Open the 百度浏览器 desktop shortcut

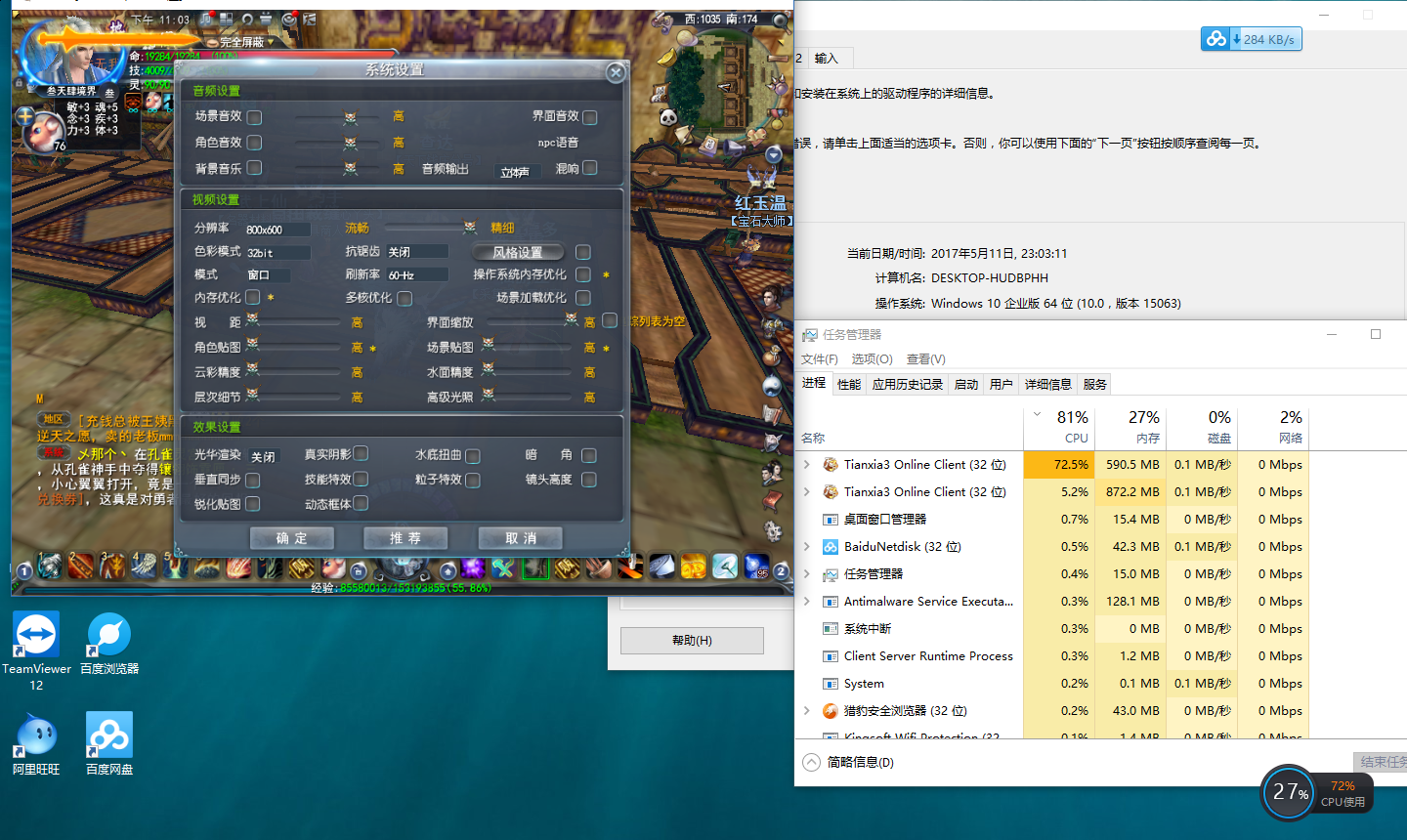109,644
